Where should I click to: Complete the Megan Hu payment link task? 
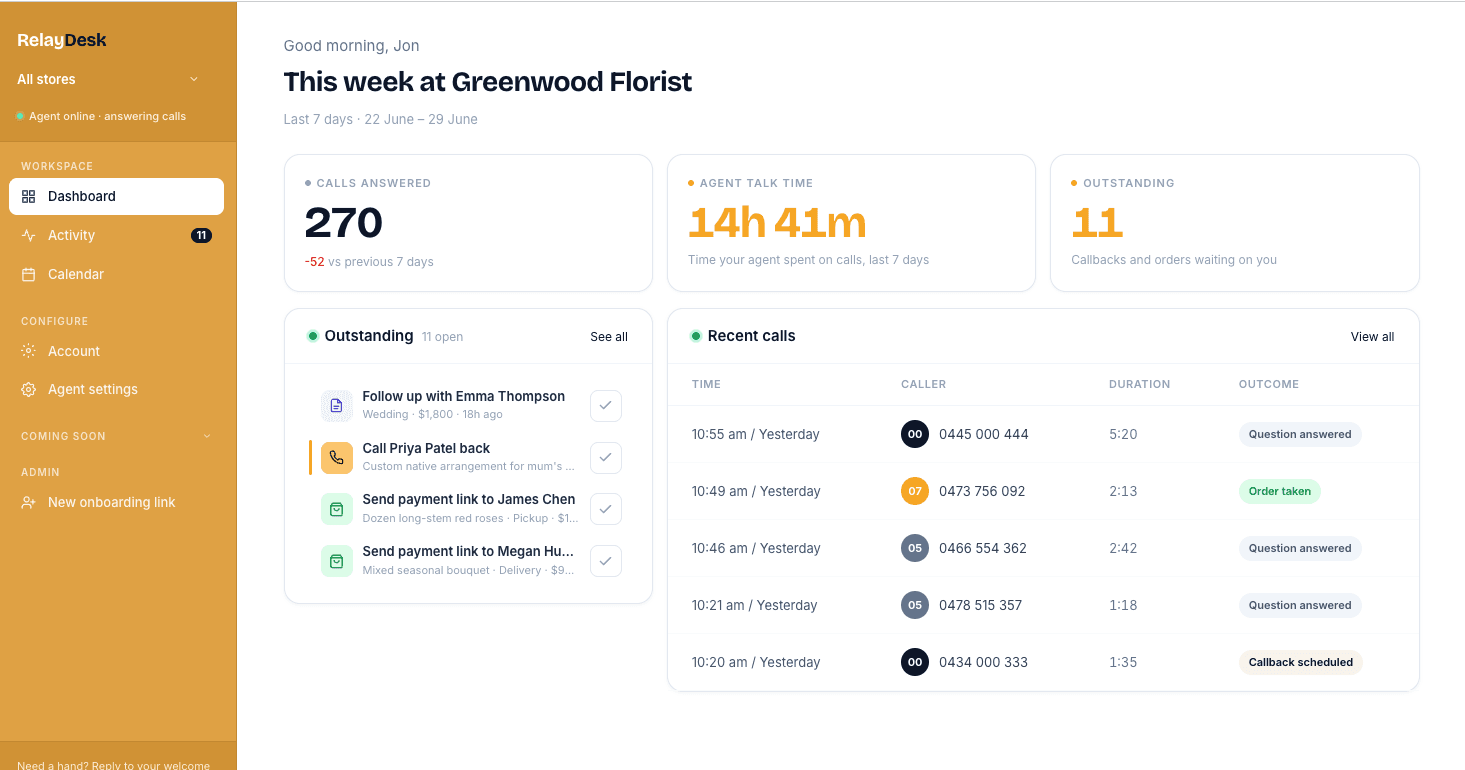[x=606, y=561]
